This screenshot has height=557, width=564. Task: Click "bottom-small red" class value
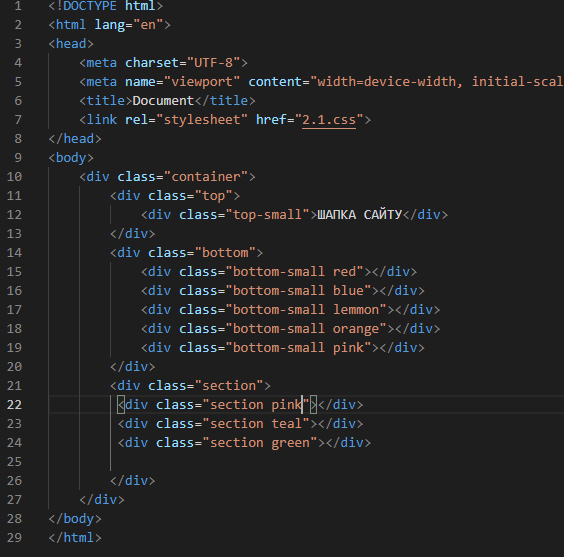pyautogui.click(x=295, y=271)
